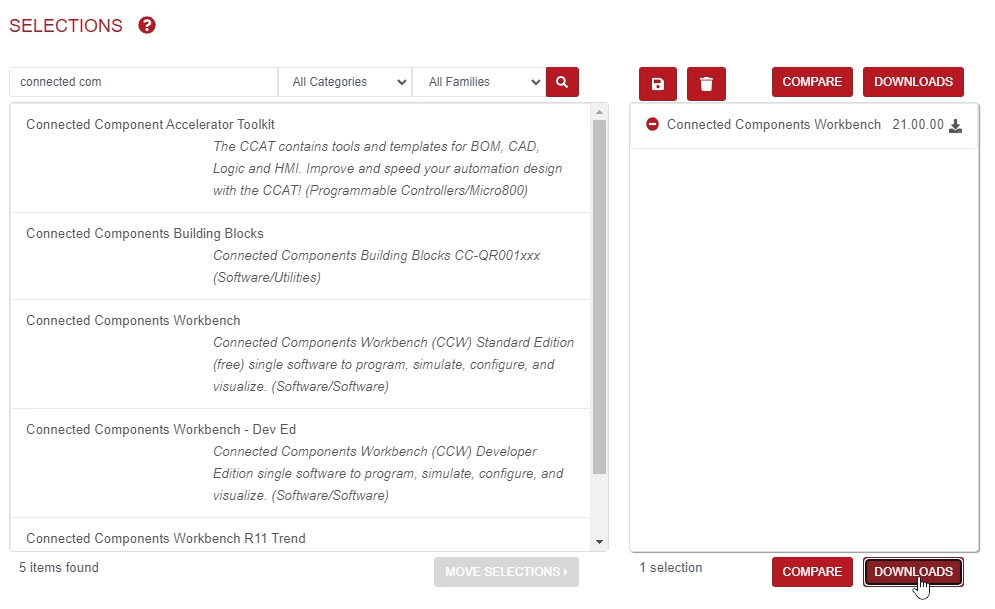This screenshot has width=995, height=609.
Task: Click the bottom DOWNLOADS button
Action: click(x=913, y=572)
